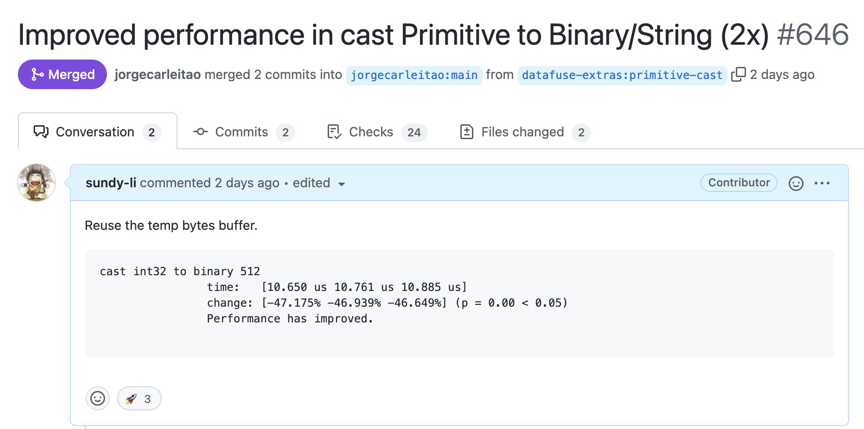864x429 pixels.
Task: Open the comment three-dot options menu
Action: 822,183
